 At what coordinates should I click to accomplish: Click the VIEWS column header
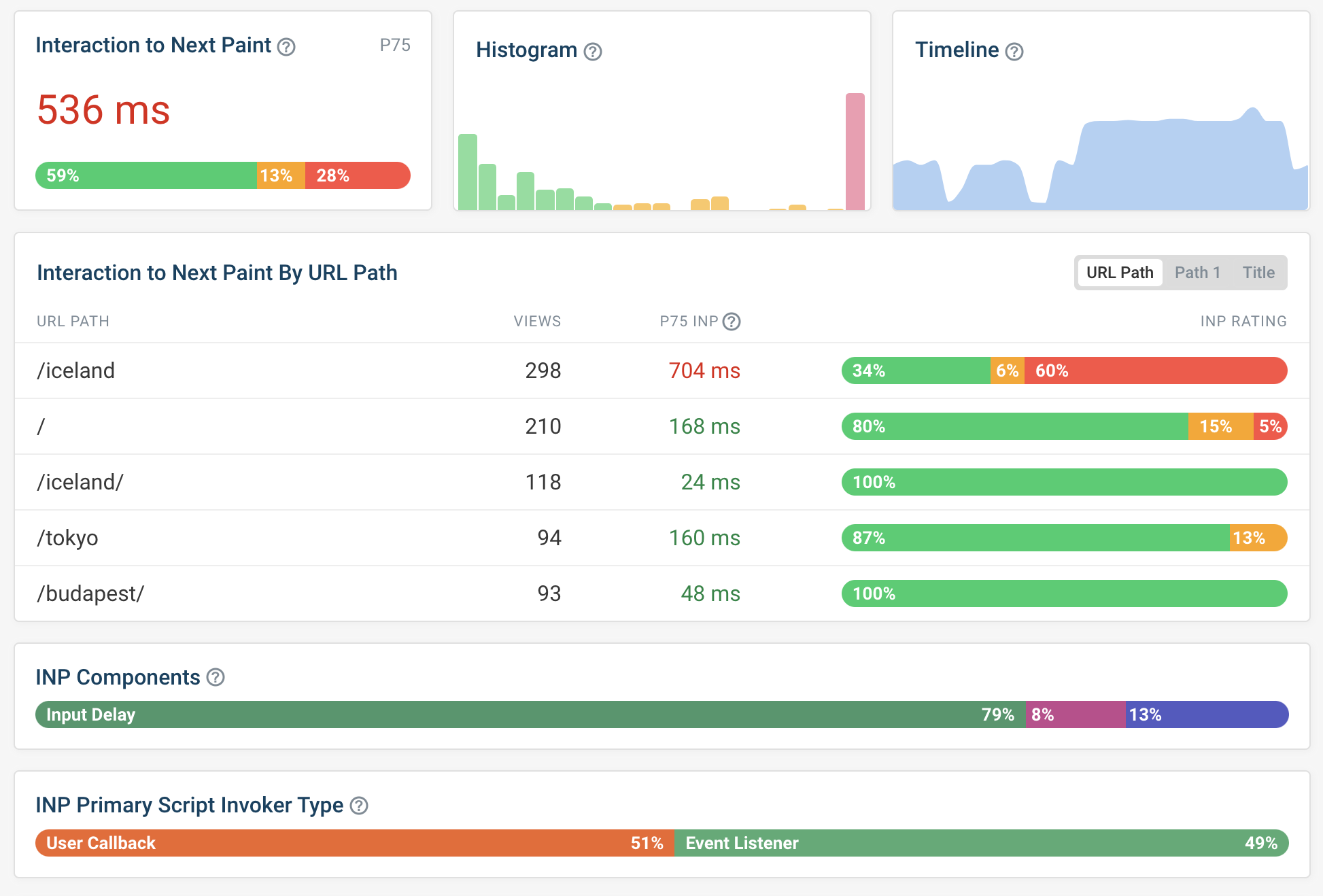tap(537, 322)
